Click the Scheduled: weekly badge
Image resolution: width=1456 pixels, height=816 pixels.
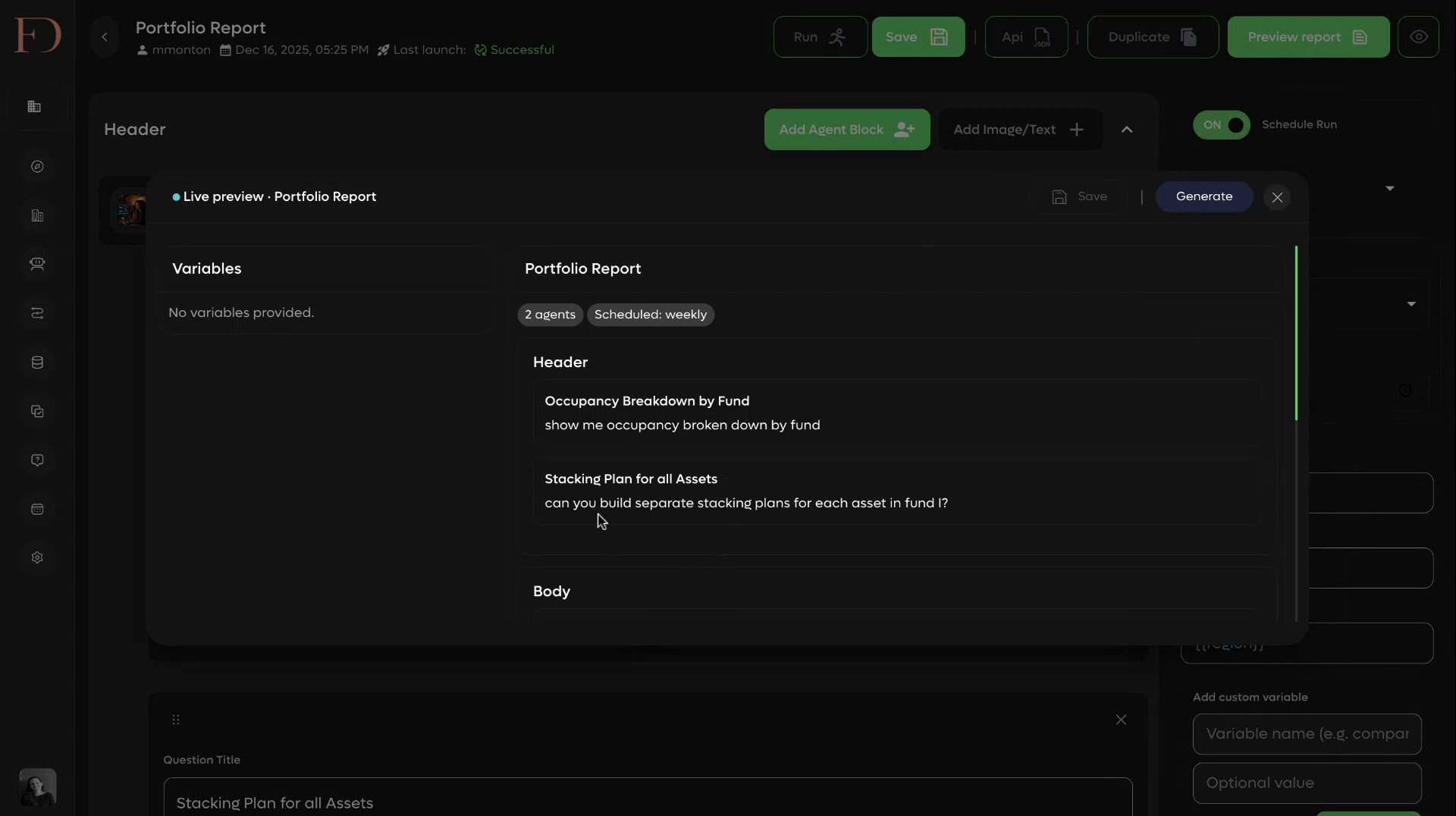pyautogui.click(x=650, y=315)
